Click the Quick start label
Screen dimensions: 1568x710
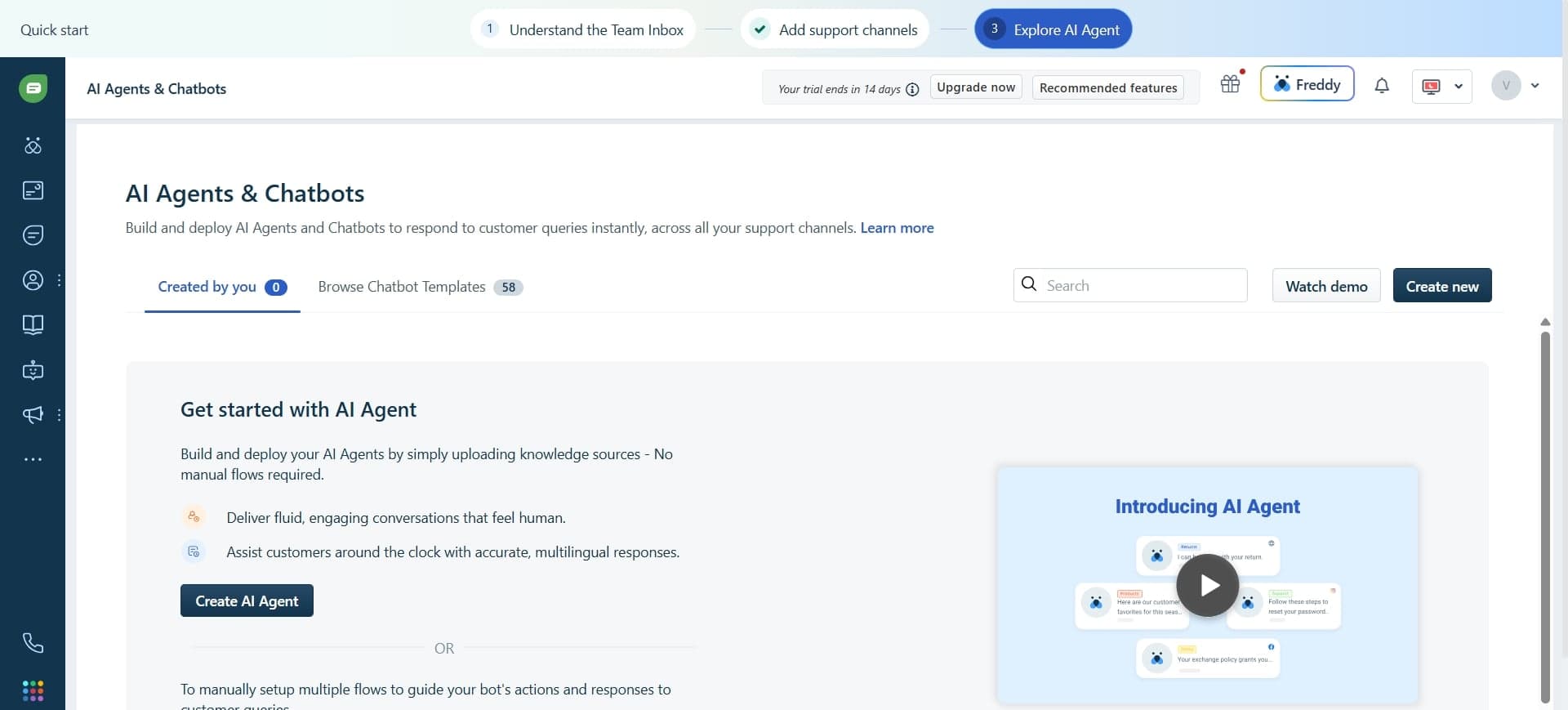55,30
